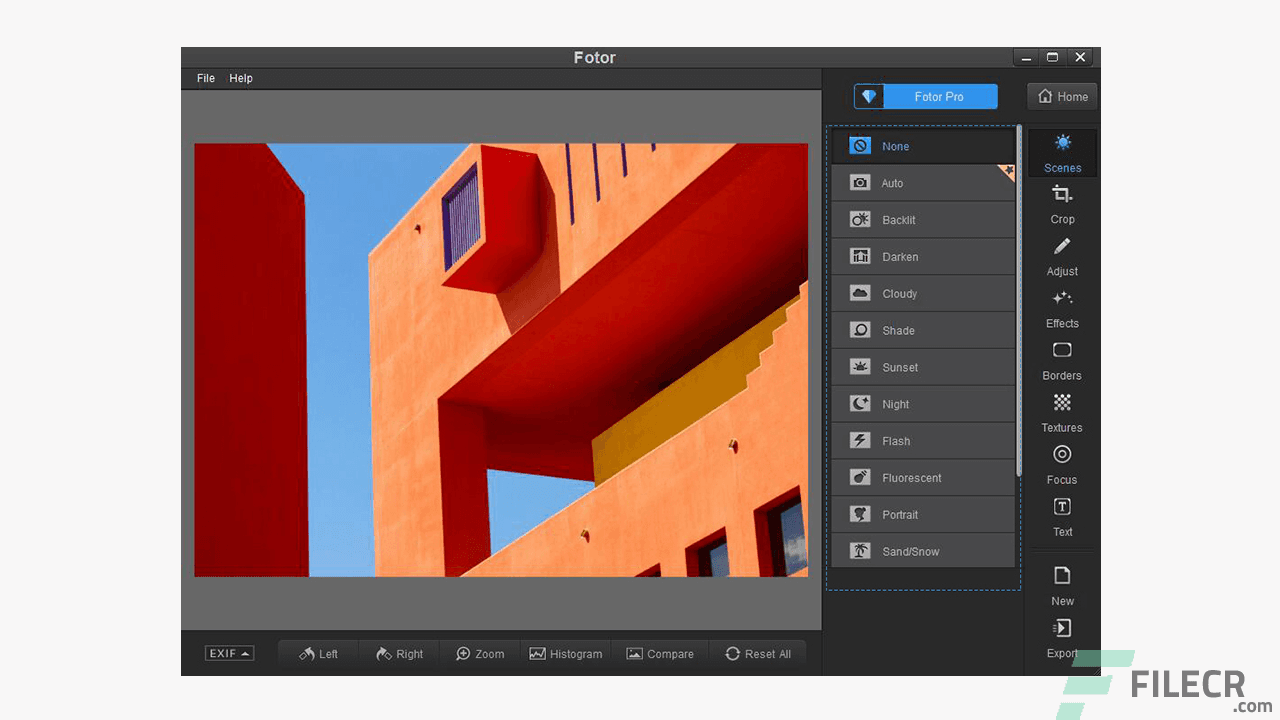Image resolution: width=1280 pixels, height=720 pixels.
Task: Compare photo with the original
Action: point(661,653)
